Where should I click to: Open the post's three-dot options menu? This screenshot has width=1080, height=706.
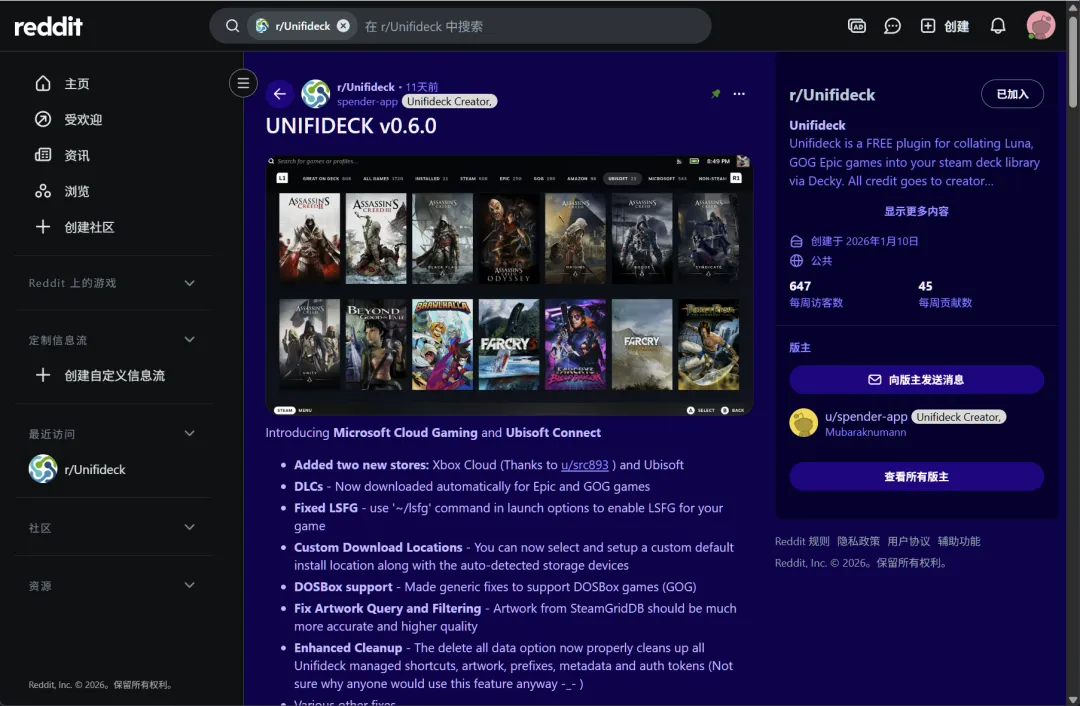pyautogui.click(x=739, y=94)
